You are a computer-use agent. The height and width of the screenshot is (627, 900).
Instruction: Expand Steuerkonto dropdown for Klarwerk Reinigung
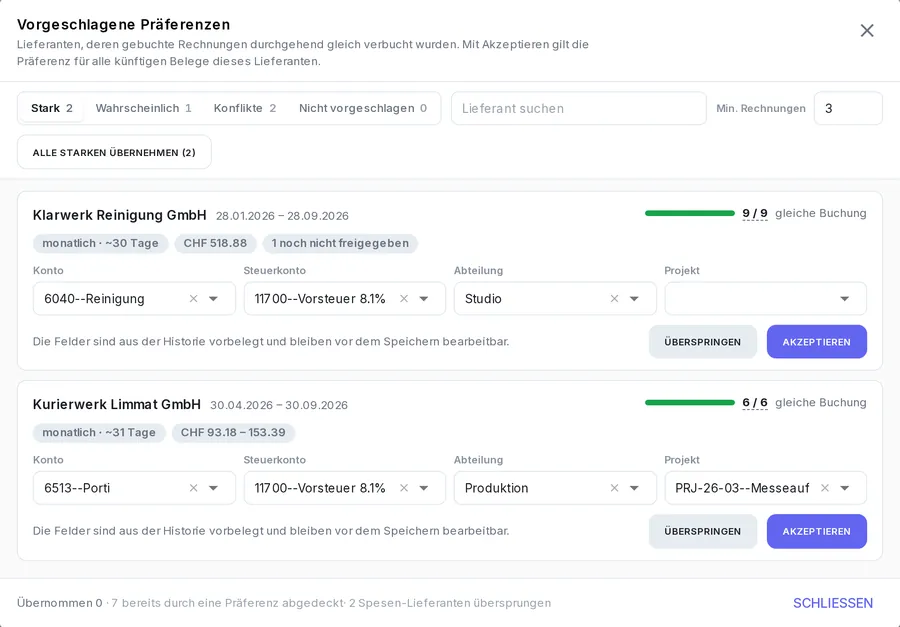point(424,299)
